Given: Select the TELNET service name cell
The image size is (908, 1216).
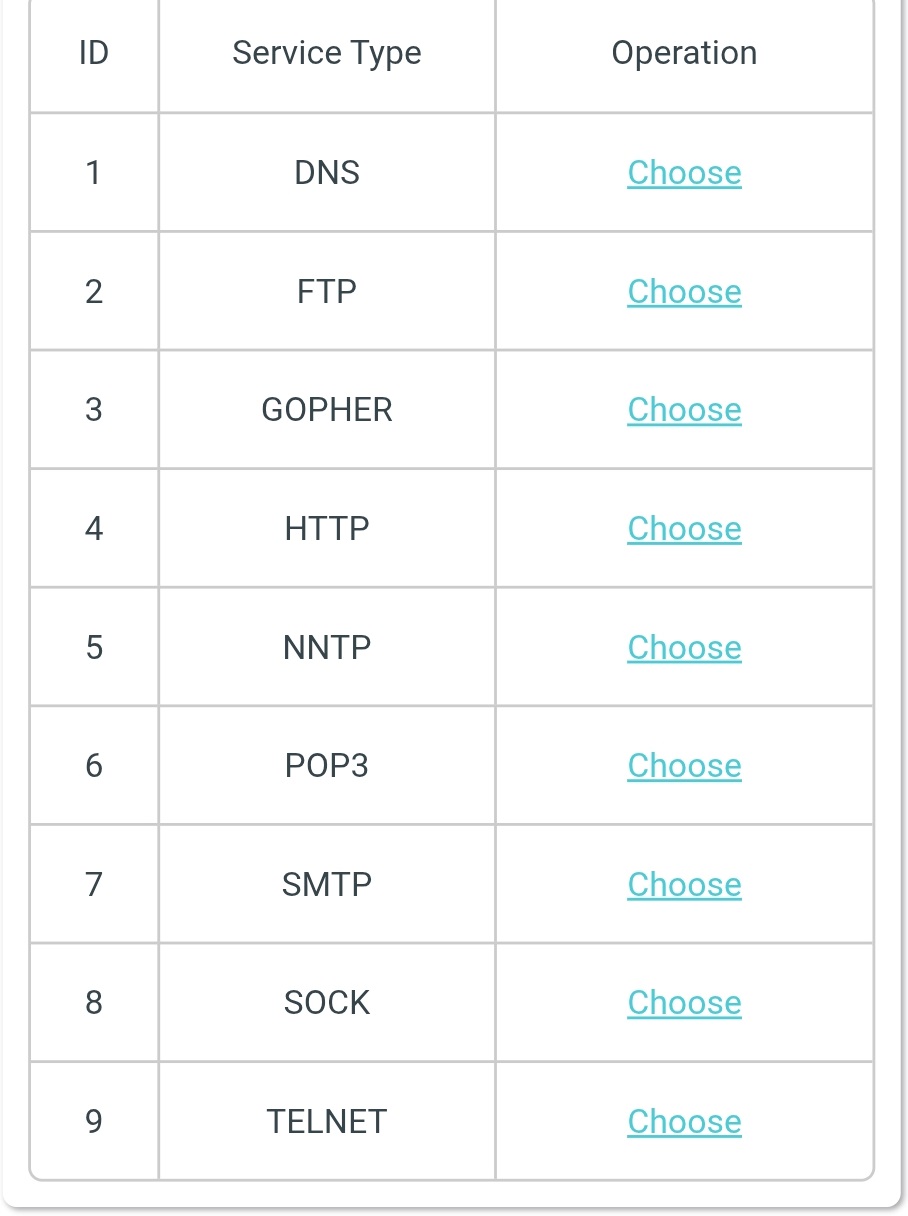Looking at the screenshot, I should [326, 1121].
